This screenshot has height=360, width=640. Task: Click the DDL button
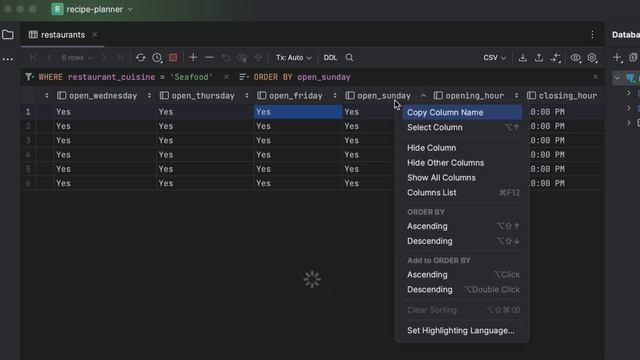coord(330,58)
